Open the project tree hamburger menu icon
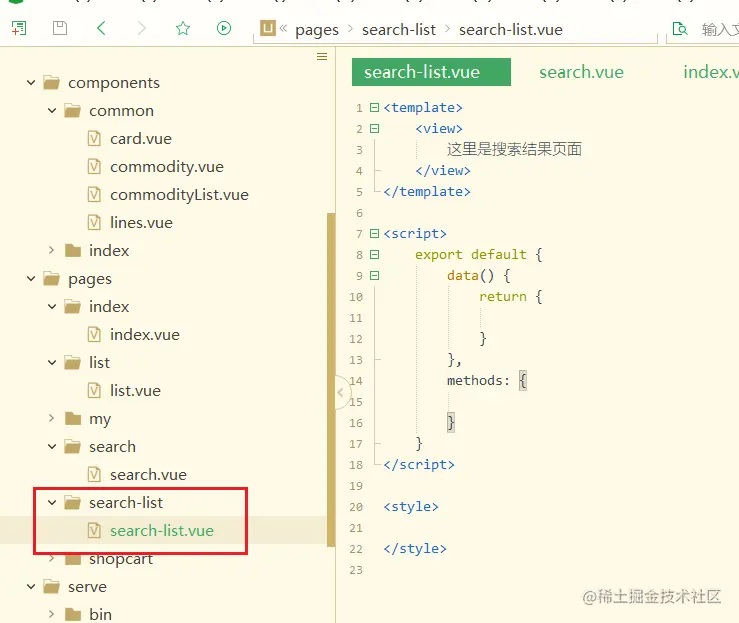Viewport: 739px width, 623px height. coord(322,57)
